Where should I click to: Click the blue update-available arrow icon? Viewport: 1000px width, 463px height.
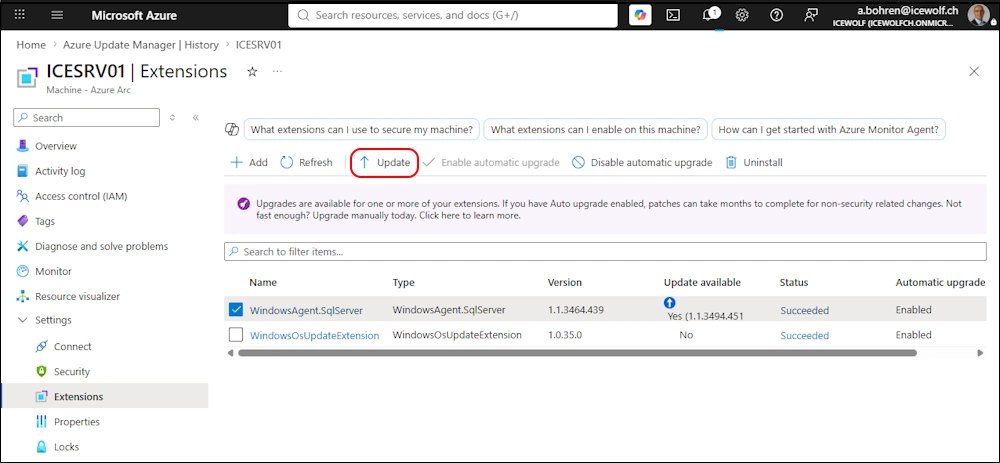670,303
